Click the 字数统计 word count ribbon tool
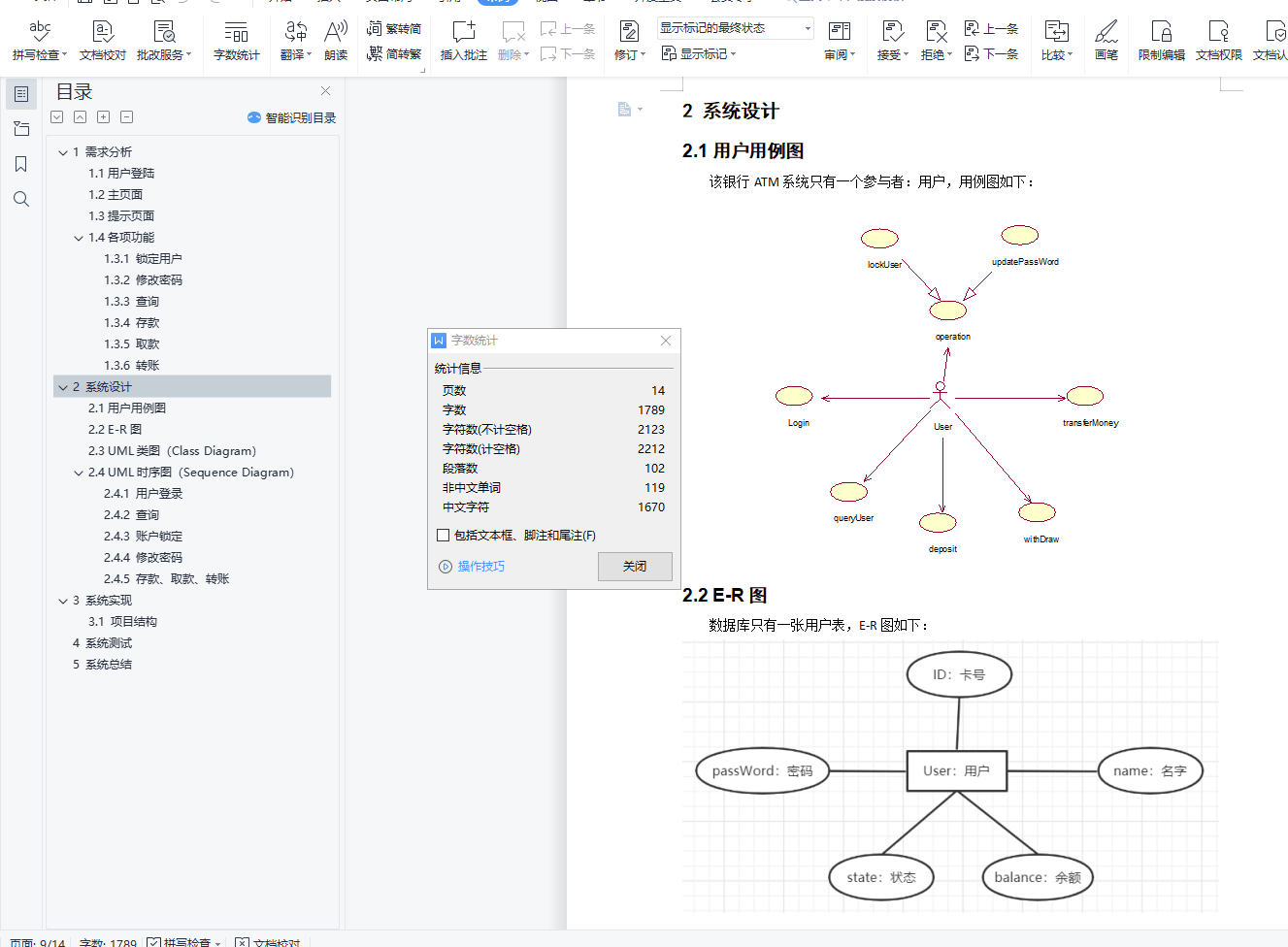 [x=237, y=41]
